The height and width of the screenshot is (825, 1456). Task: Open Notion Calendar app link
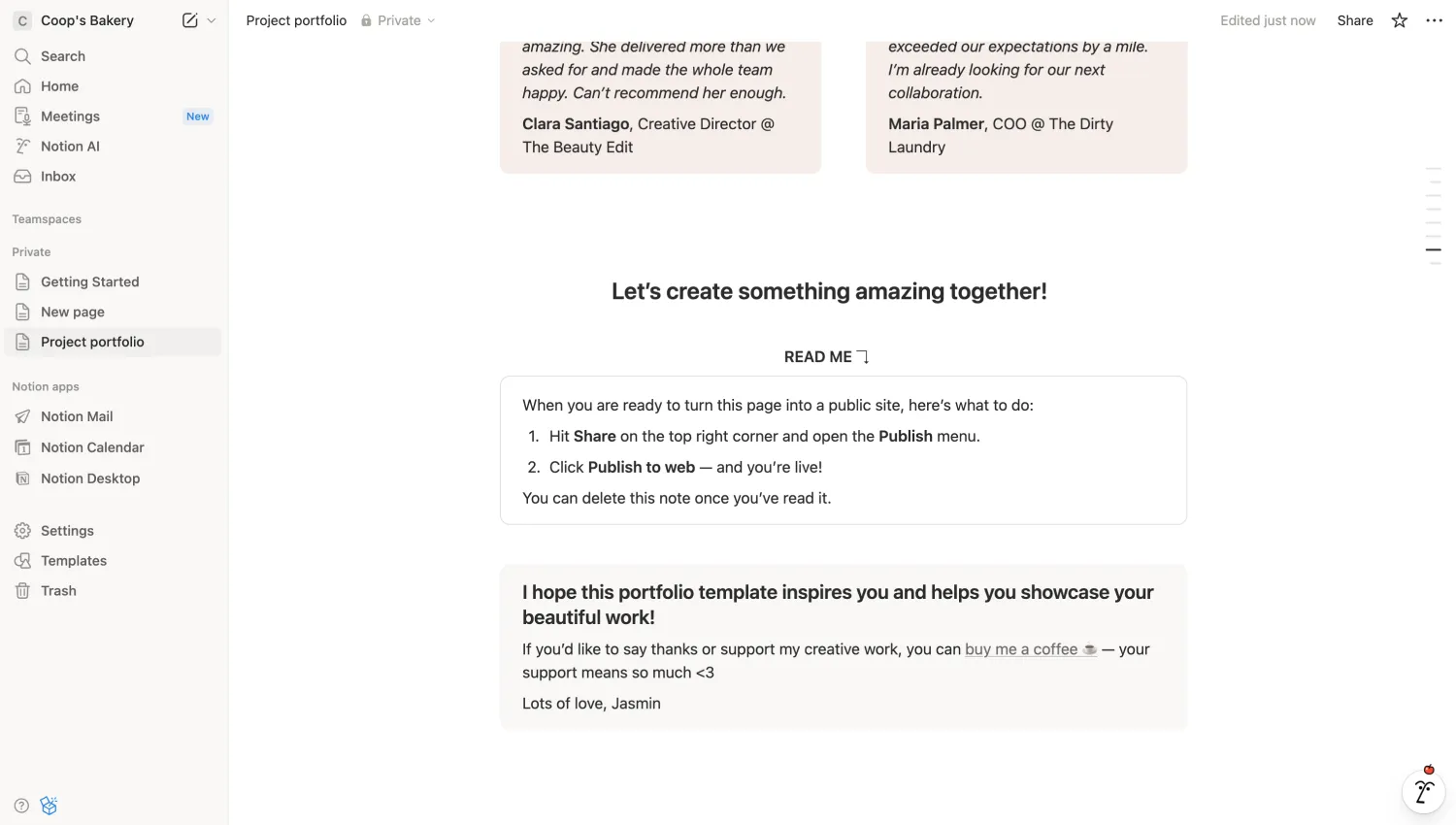[x=91, y=446]
